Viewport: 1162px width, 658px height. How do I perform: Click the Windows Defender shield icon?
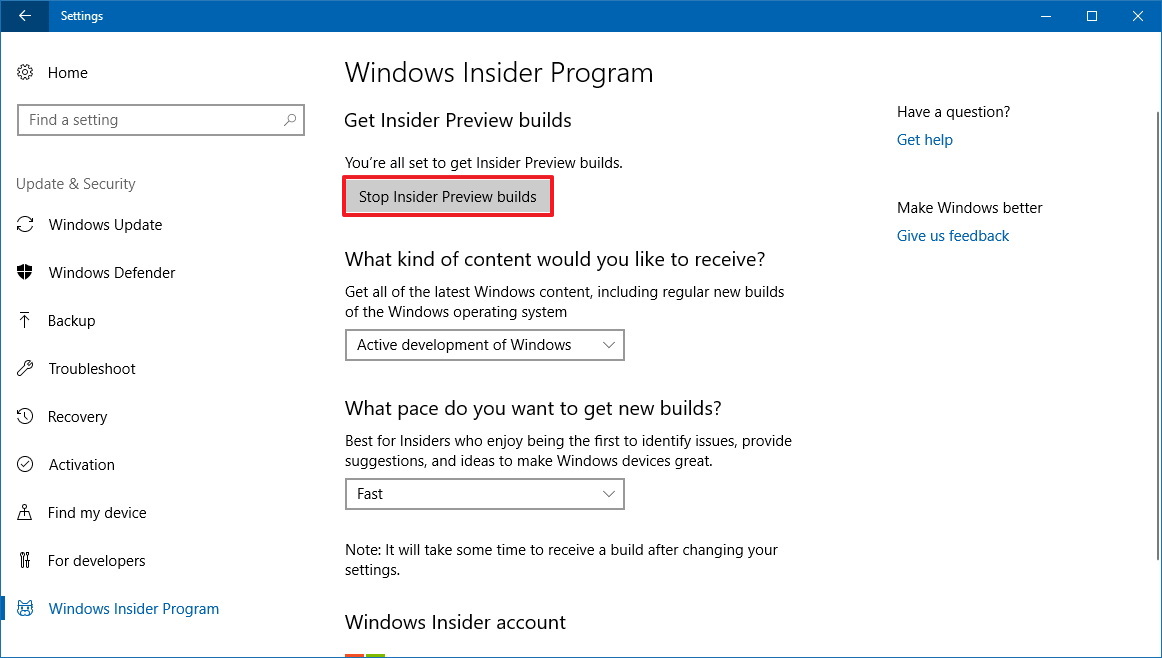point(26,273)
